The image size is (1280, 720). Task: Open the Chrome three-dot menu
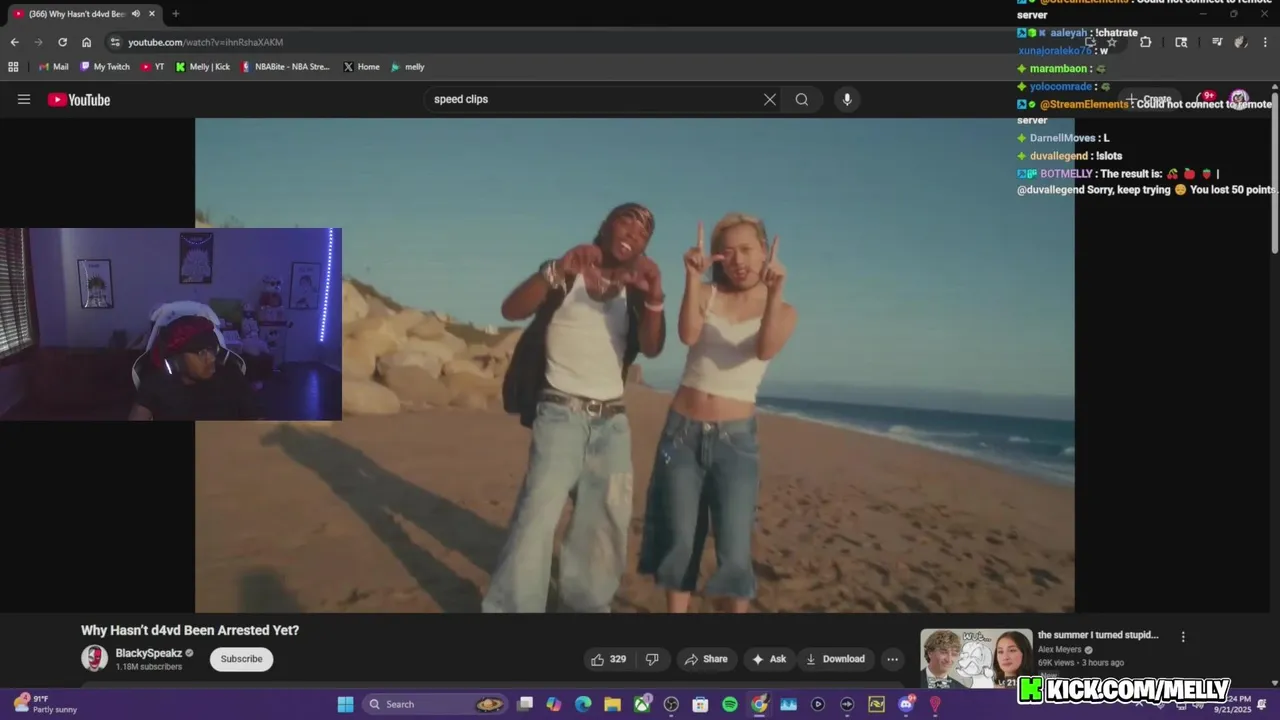(x=1266, y=42)
